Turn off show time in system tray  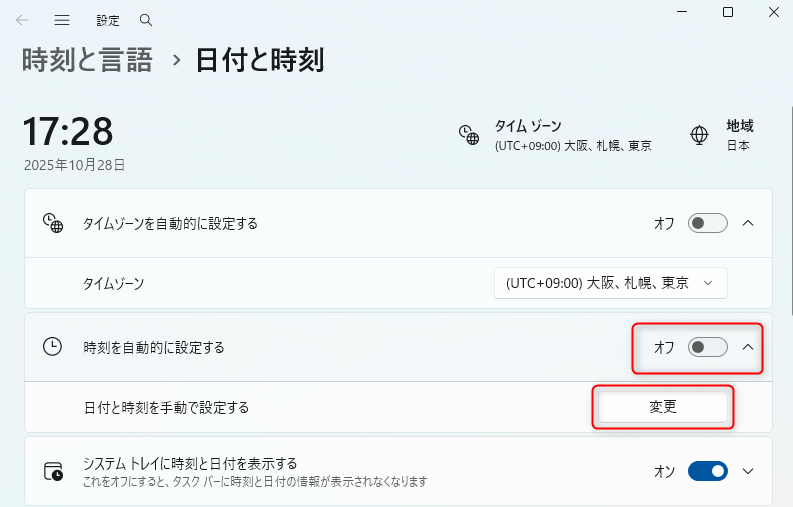[707, 471]
